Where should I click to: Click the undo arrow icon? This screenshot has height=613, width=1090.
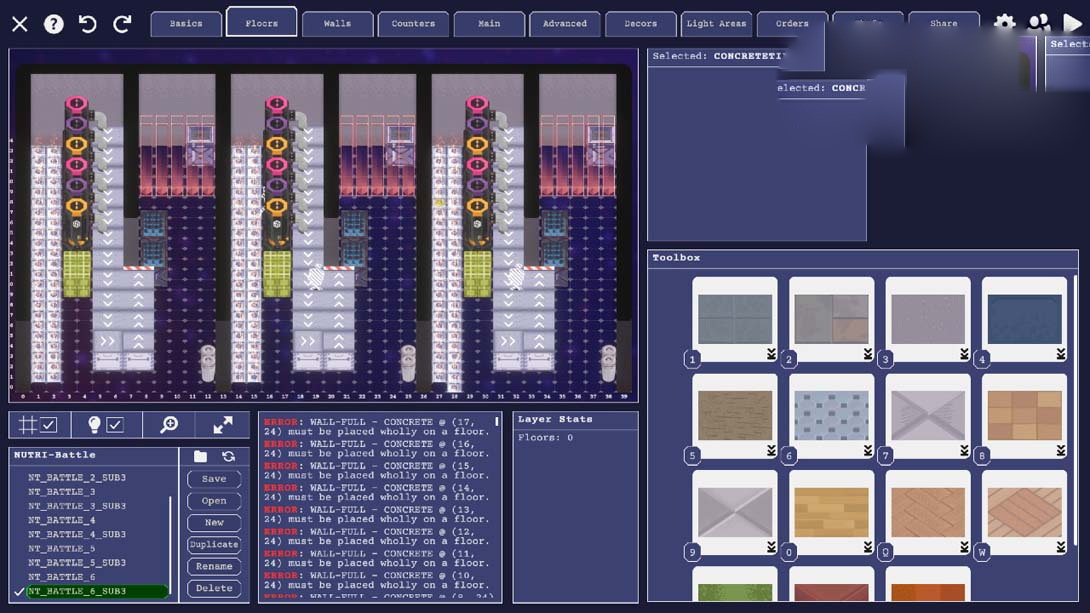click(x=88, y=23)
